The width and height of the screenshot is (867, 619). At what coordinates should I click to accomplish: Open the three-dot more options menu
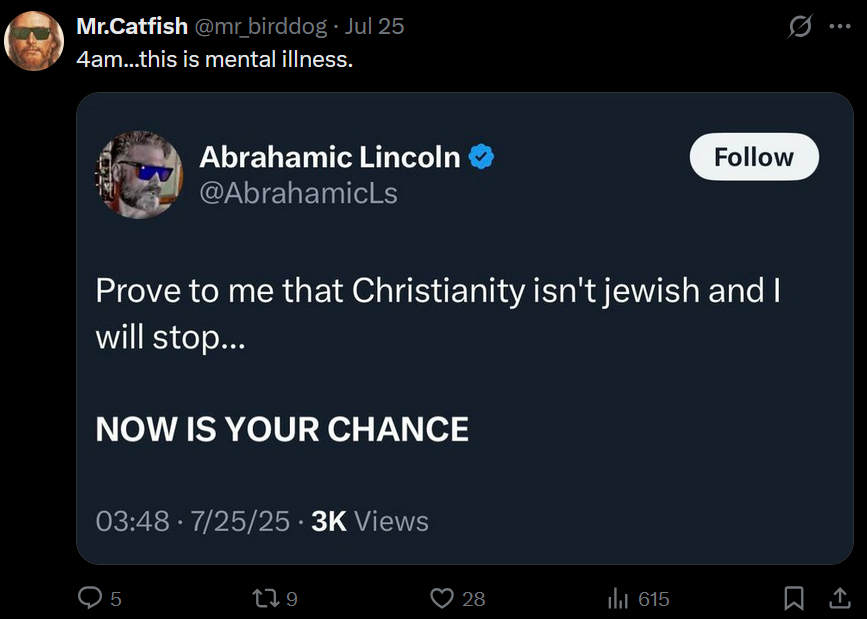840,27
